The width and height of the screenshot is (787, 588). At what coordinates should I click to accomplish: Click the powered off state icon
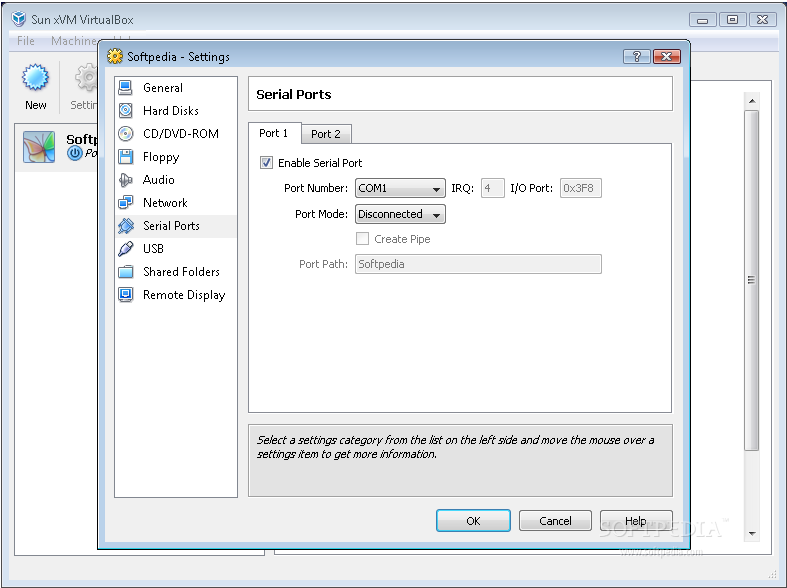(75, 153)
